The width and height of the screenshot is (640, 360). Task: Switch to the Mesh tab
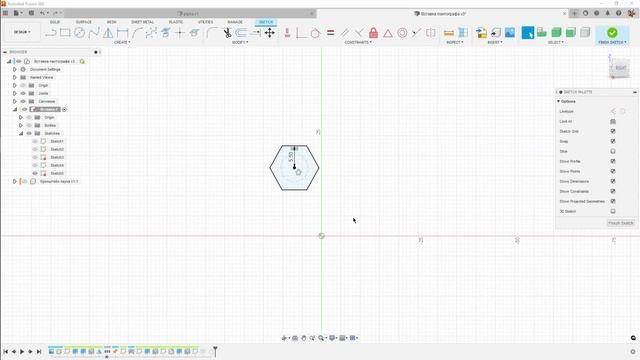[x=111, y=22]
